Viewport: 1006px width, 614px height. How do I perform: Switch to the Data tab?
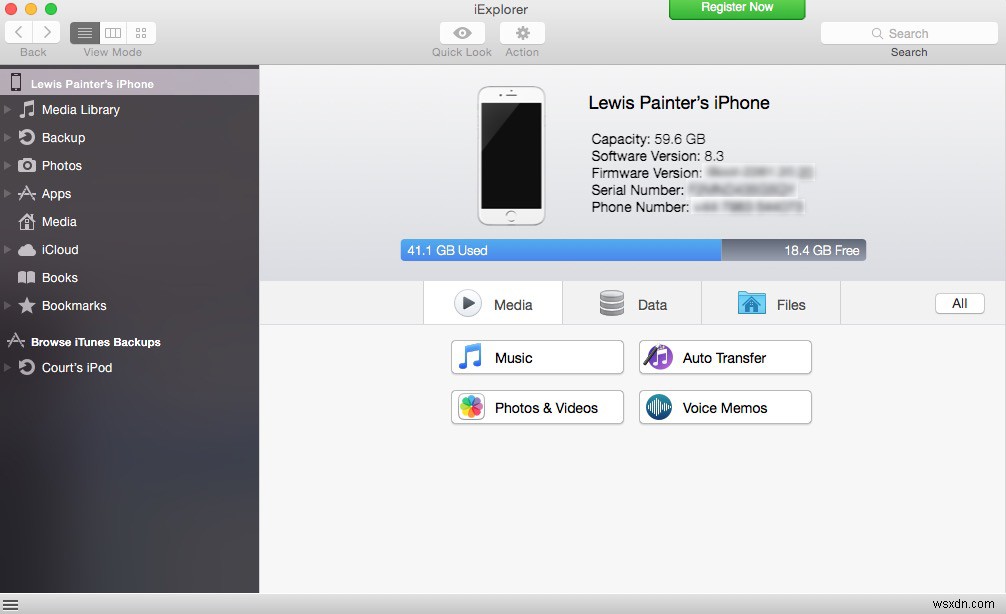click(x=632, y=302)
